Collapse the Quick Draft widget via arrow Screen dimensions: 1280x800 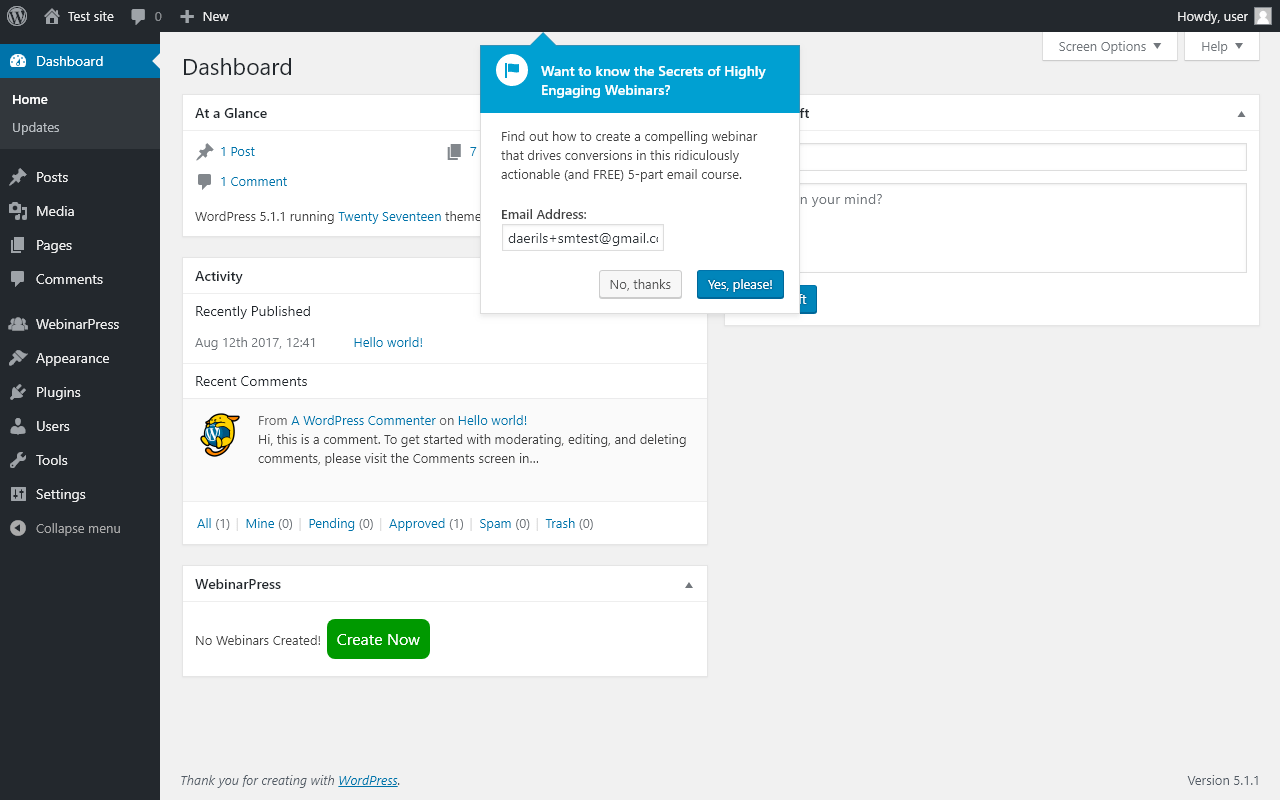tap(1242, 114)
